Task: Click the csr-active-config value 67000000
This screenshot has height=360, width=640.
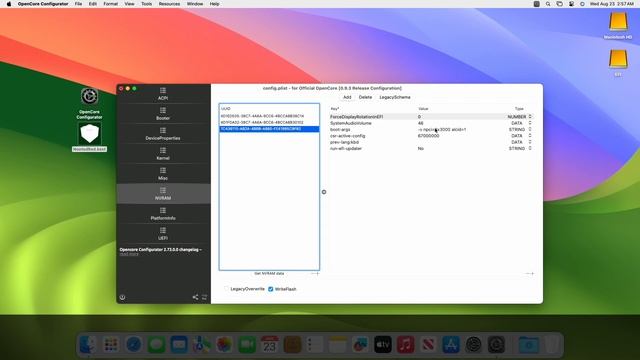Action: [428, 136]
